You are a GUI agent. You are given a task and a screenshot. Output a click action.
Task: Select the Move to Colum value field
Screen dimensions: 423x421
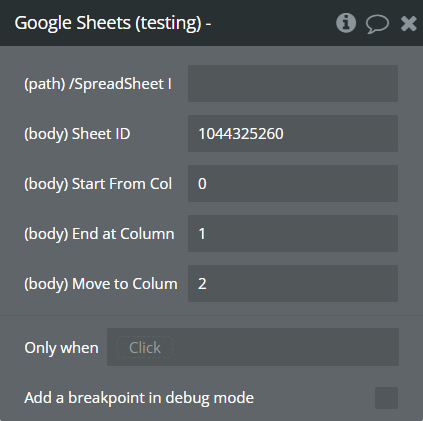(x=293, y=283)
